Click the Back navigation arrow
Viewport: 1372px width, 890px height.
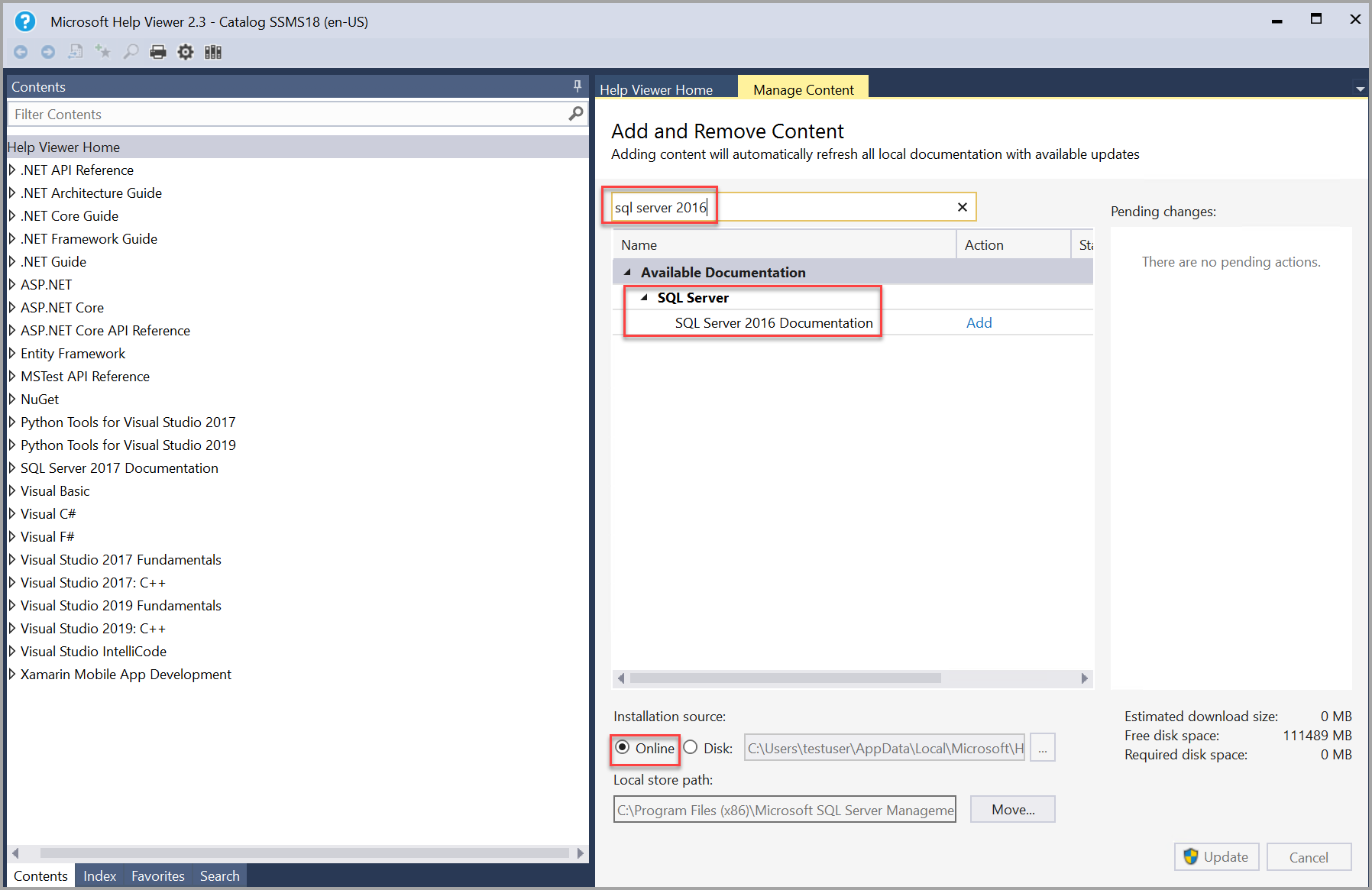click(21, 51)
